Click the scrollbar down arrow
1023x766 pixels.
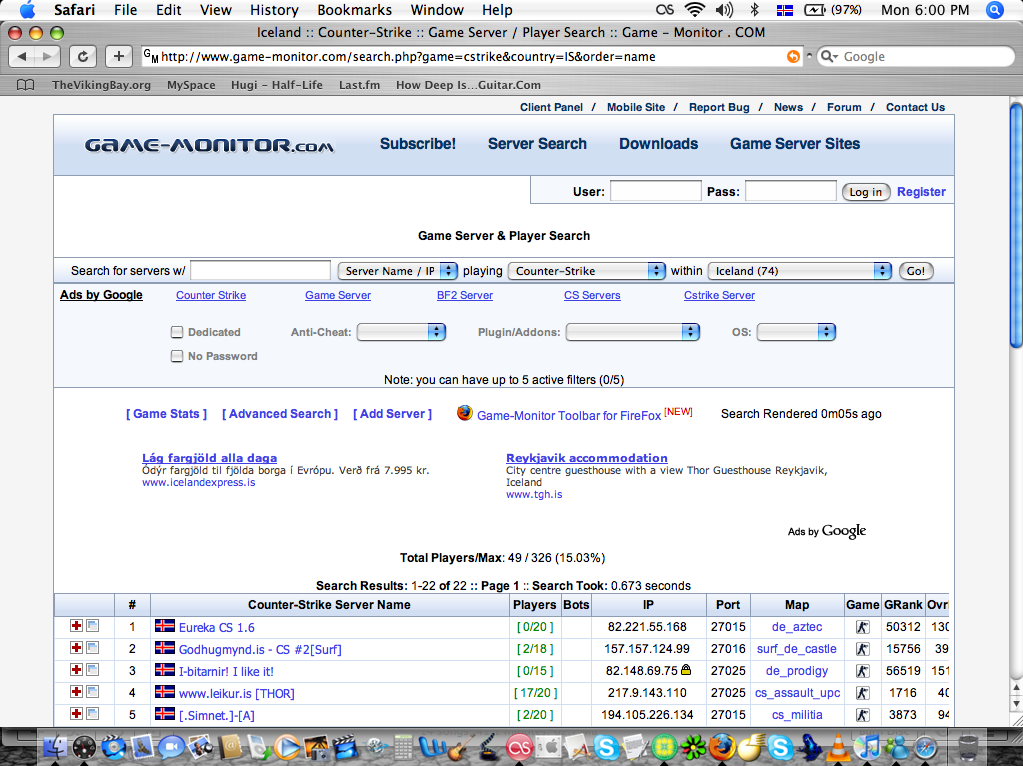coord(1016,703)
